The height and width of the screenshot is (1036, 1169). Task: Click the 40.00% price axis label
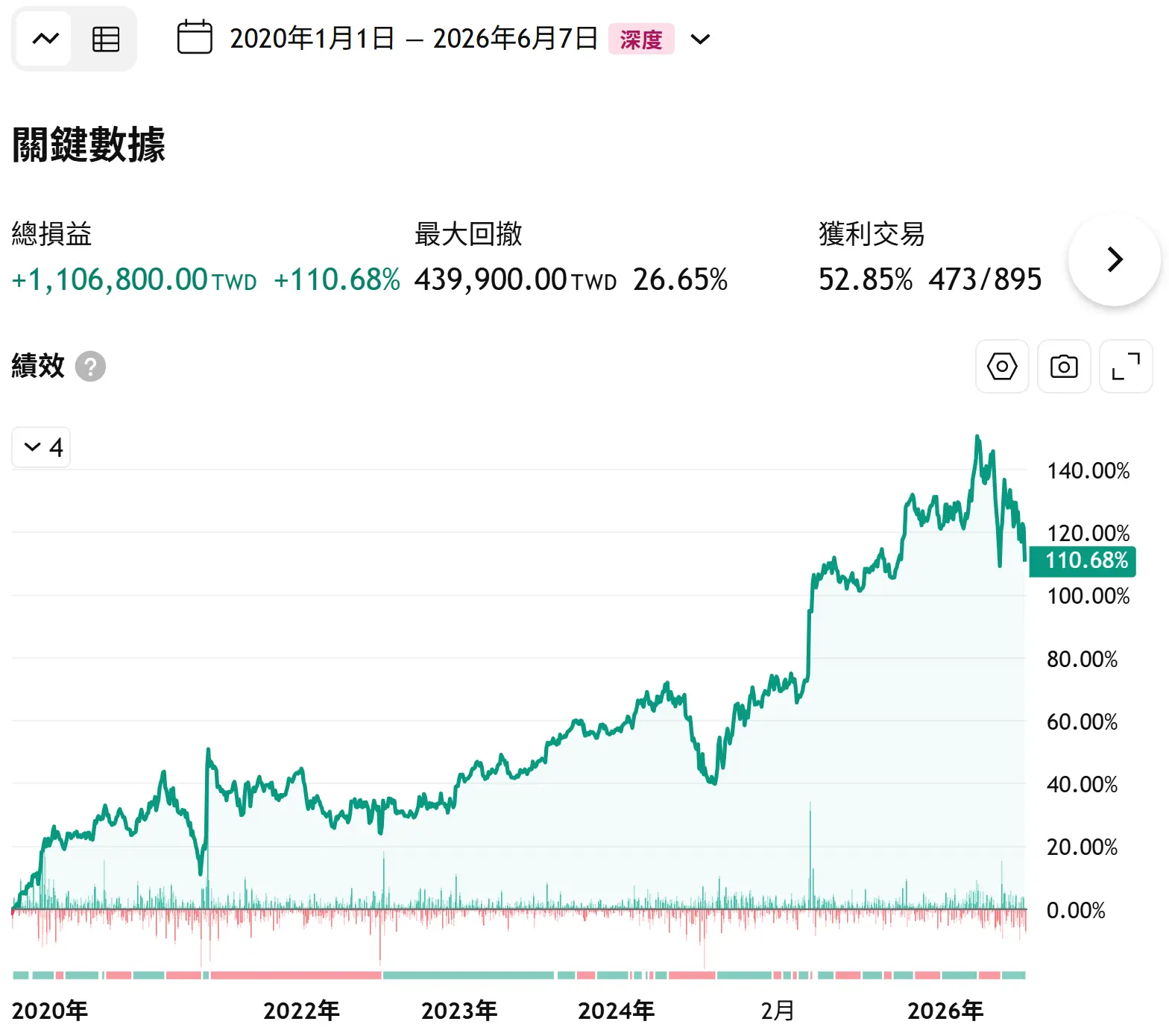1083,784
